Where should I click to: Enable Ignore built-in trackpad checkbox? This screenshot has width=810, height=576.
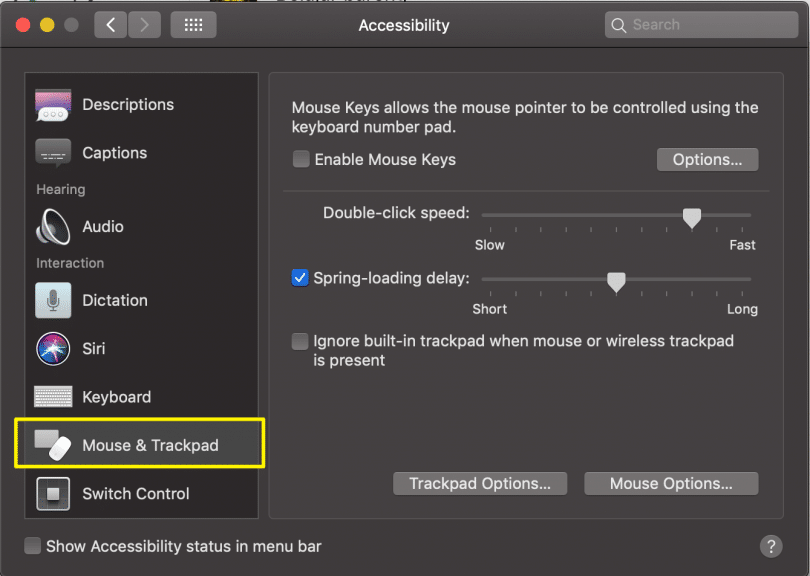coord(300,341)
